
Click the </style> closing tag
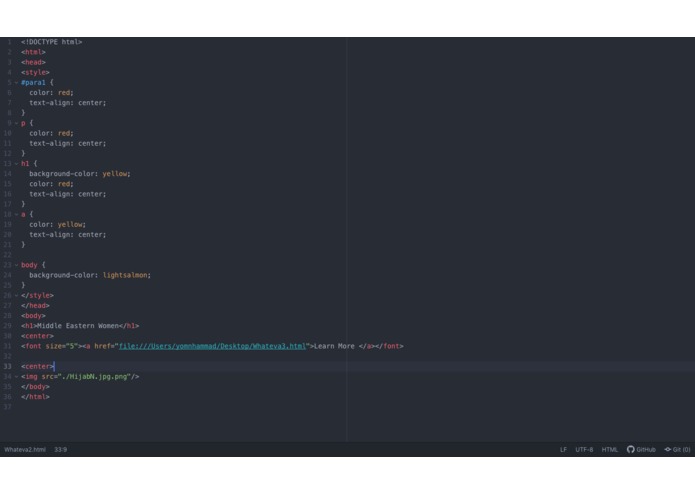click(37, 296)
